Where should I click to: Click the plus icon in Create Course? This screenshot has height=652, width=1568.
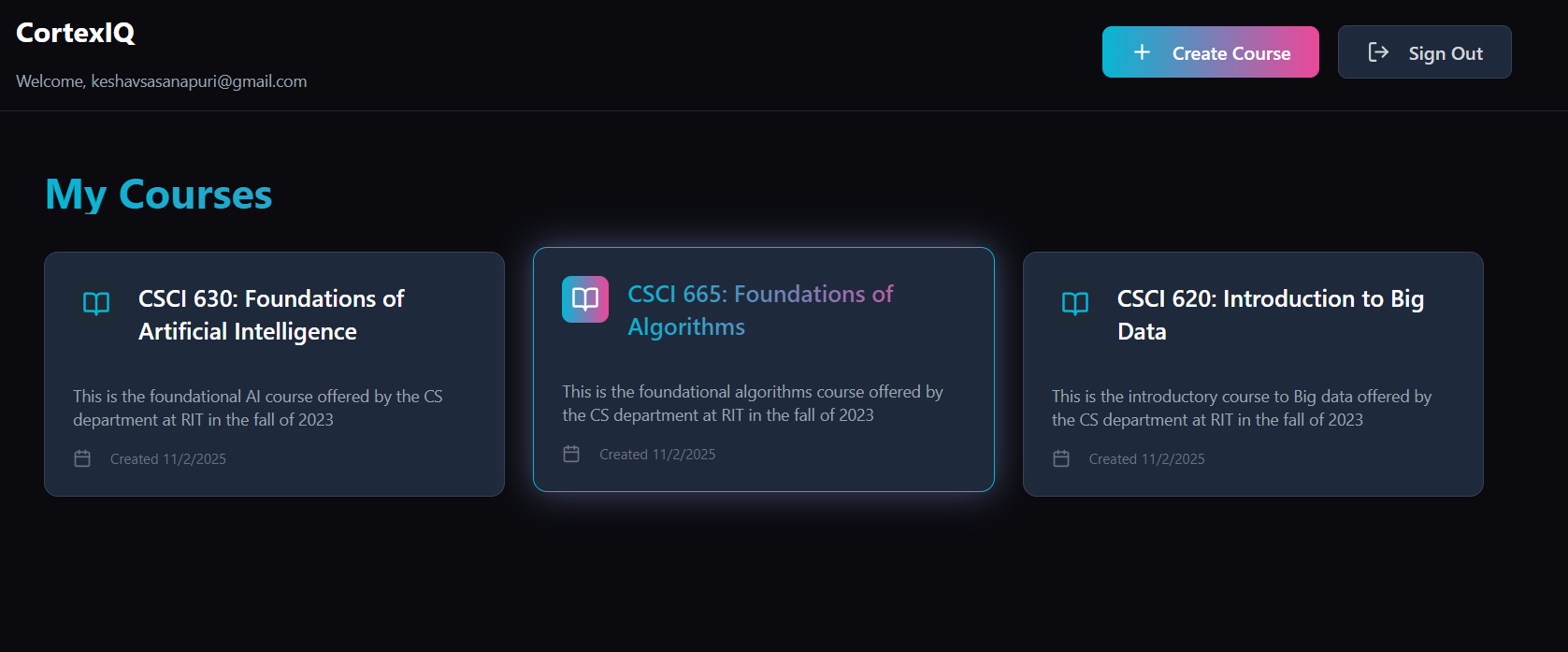point(1142,52)
